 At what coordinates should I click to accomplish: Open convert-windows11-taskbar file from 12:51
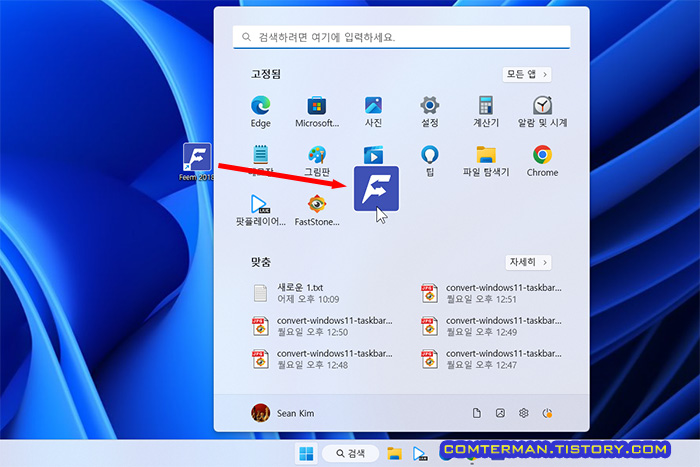coord(491,293)
